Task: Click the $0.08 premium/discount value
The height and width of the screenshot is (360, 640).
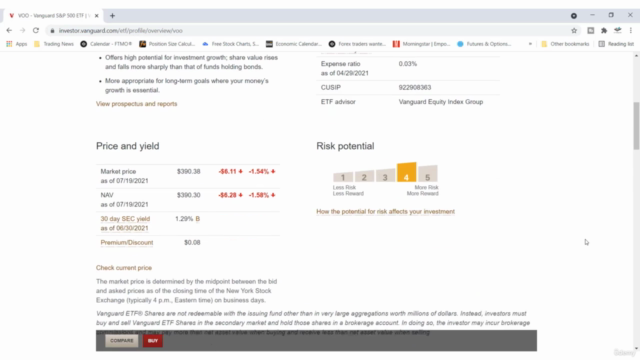Action: 192,242
